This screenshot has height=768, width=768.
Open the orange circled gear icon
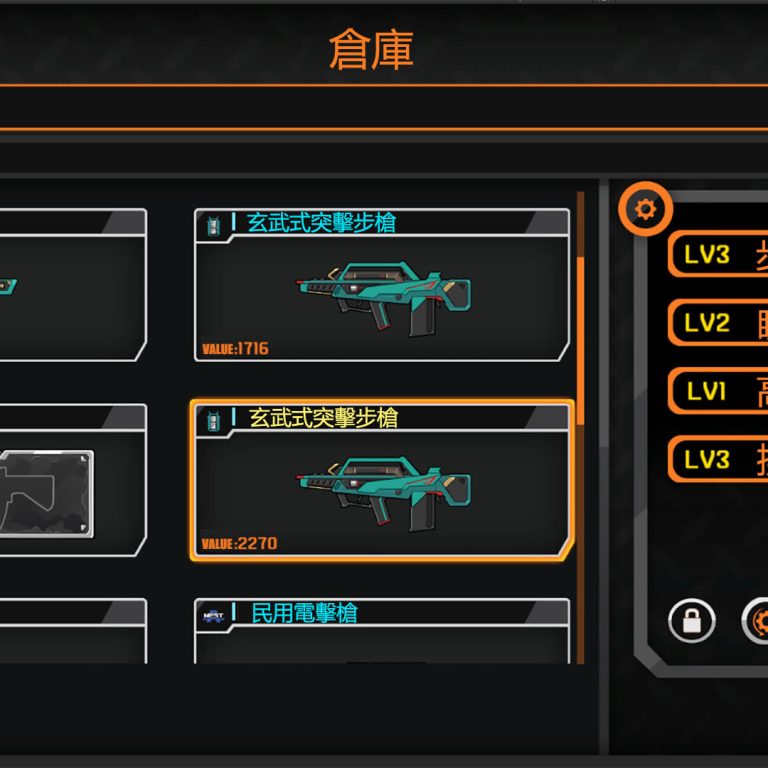pos(645,209)
